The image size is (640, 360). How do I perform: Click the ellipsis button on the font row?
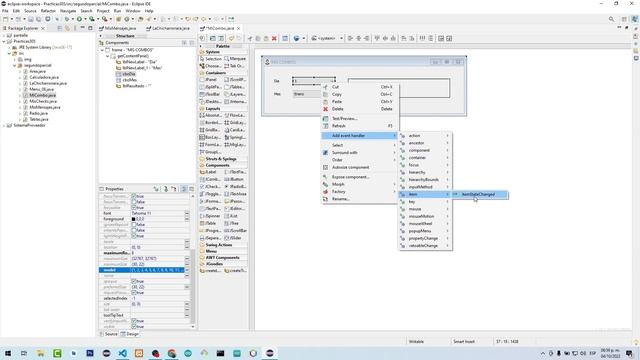click(187, 213)
